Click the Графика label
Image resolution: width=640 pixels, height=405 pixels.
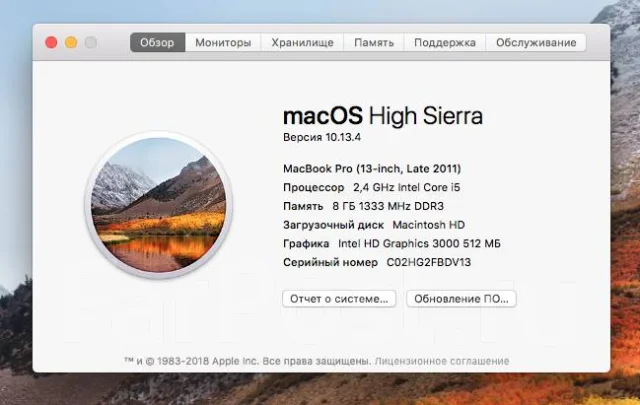pyautogui.click(x=306, y=244)
